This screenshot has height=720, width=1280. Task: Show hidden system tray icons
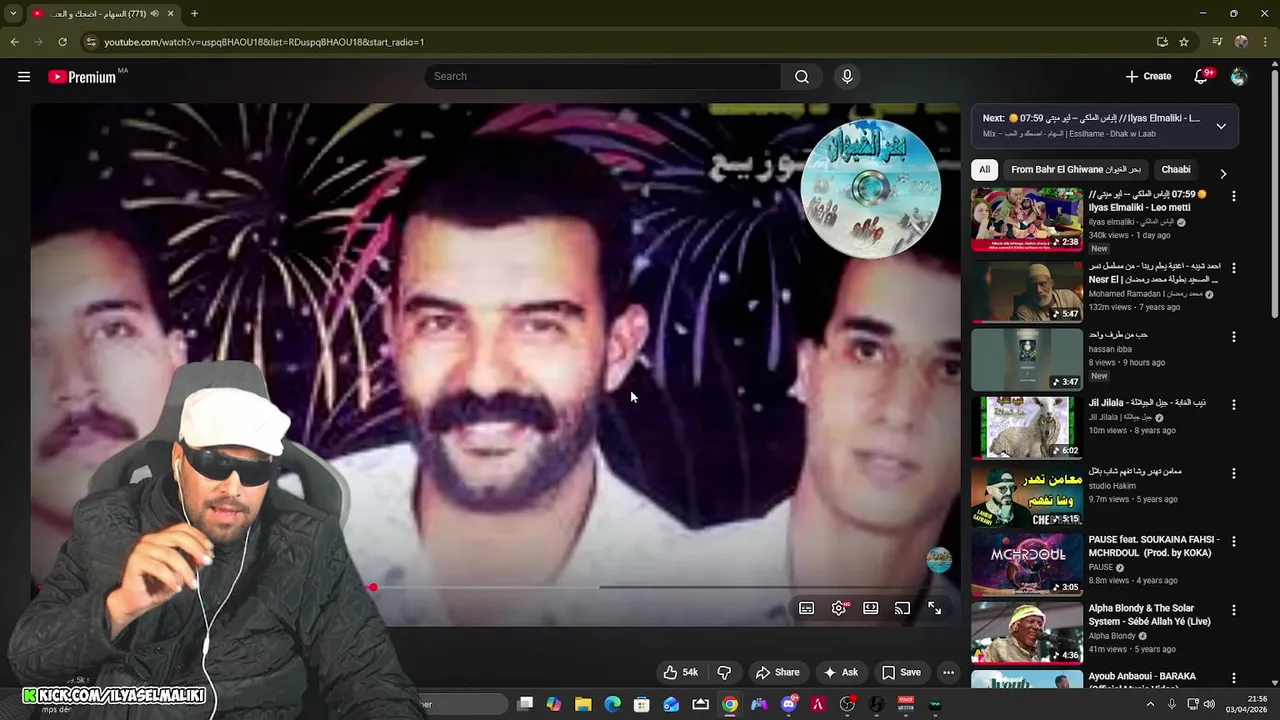click(1150, 704)
